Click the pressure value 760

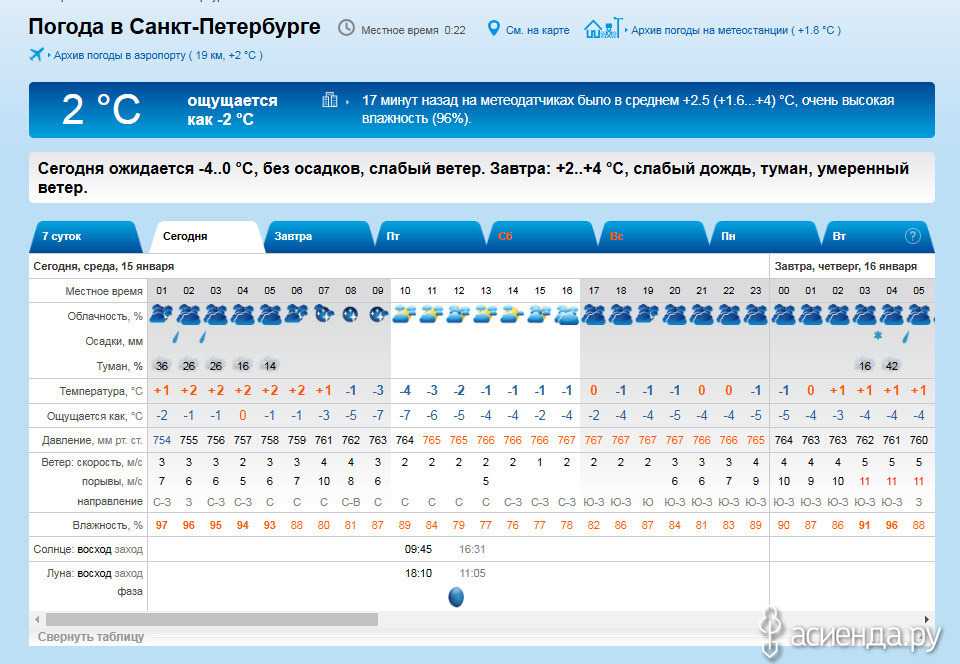918,440
